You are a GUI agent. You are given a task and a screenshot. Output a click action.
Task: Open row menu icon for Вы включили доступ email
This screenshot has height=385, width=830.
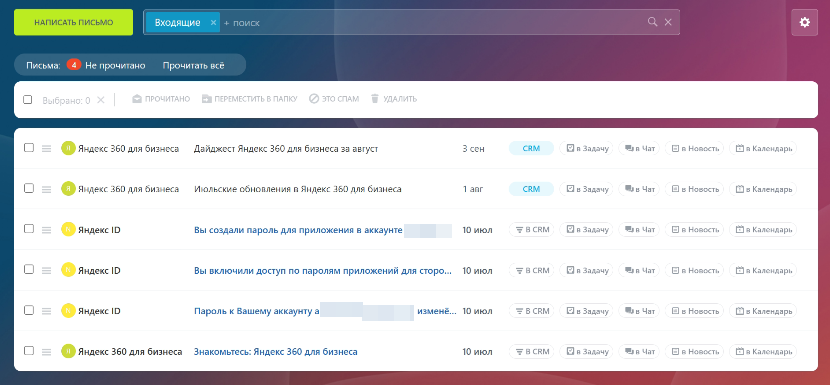tap(47, 271)
